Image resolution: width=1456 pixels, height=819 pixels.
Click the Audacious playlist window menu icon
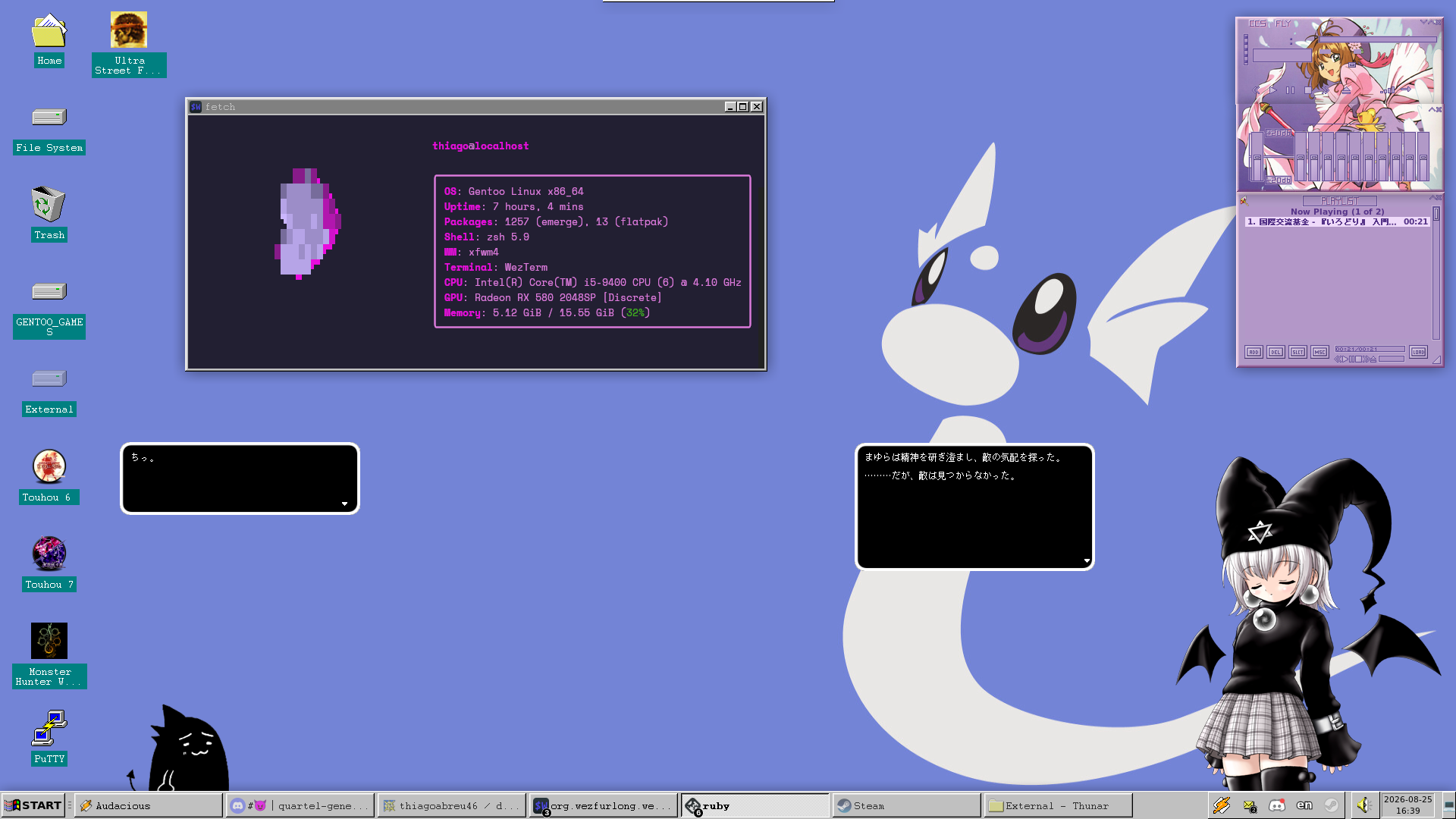pyautogui.click(x=1244, y=201)
